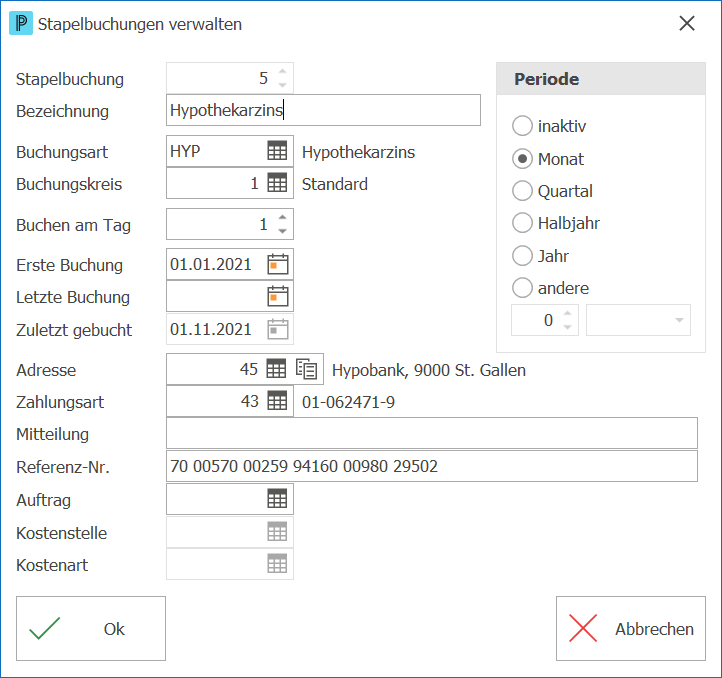Close the Stapelbuchungen verwalten dialog
Viewport: 722px width, 678px height.
pyautogui.click(x=687, y=23)
